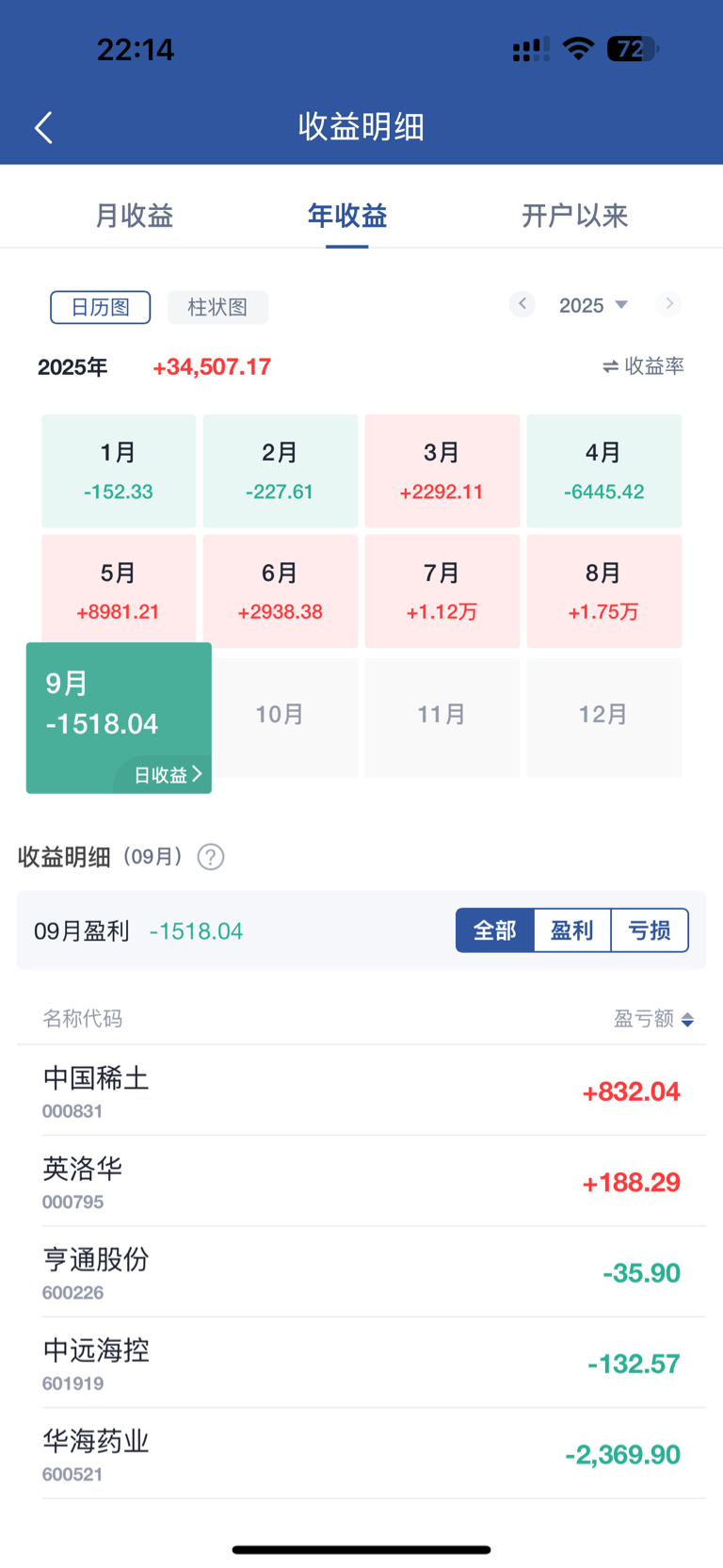
Task: Sort by 盈亏额 arrows icon
Action: (x=687, y=1020)
